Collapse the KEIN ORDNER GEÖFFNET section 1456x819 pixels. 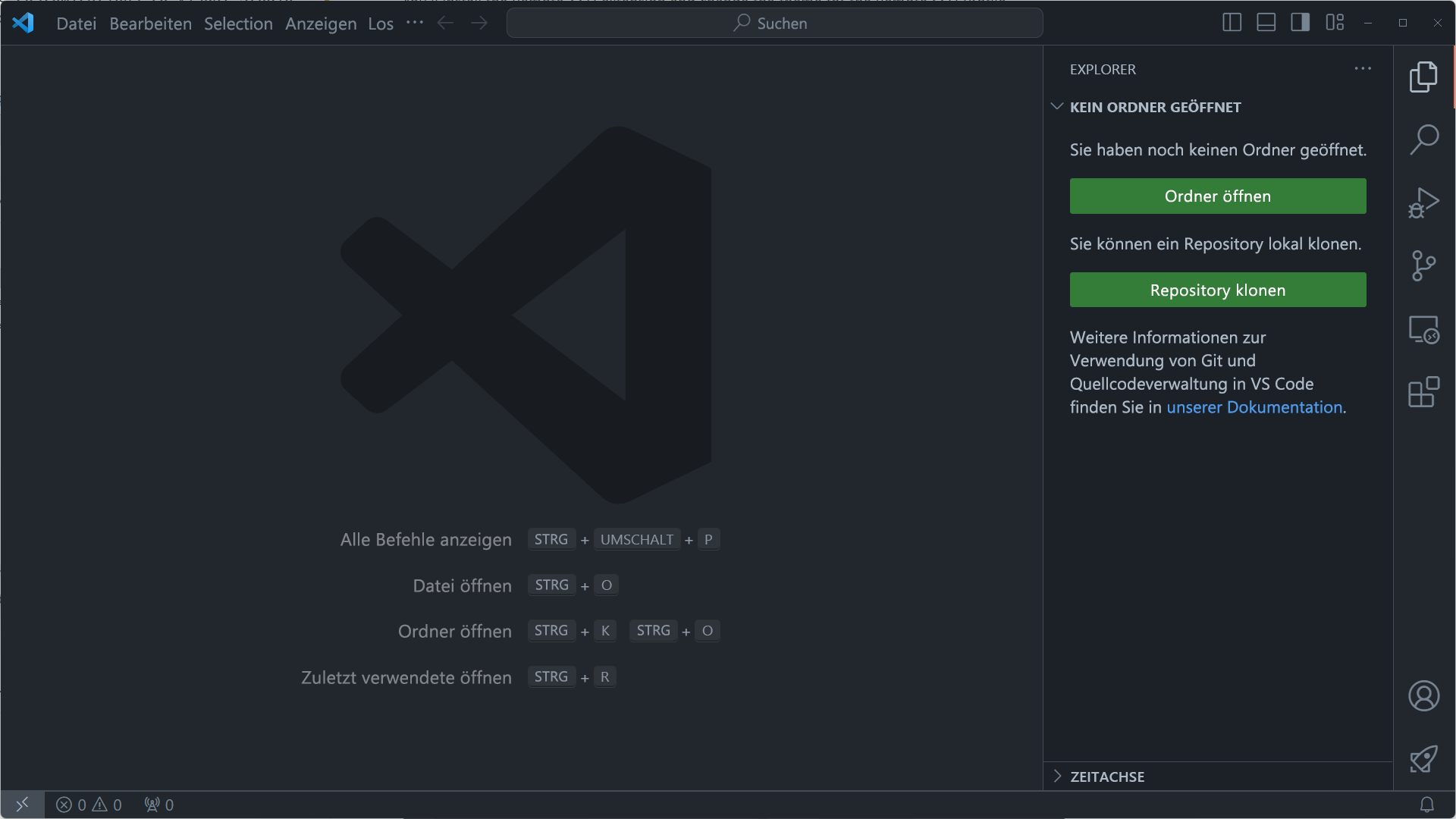(1057, 106)
